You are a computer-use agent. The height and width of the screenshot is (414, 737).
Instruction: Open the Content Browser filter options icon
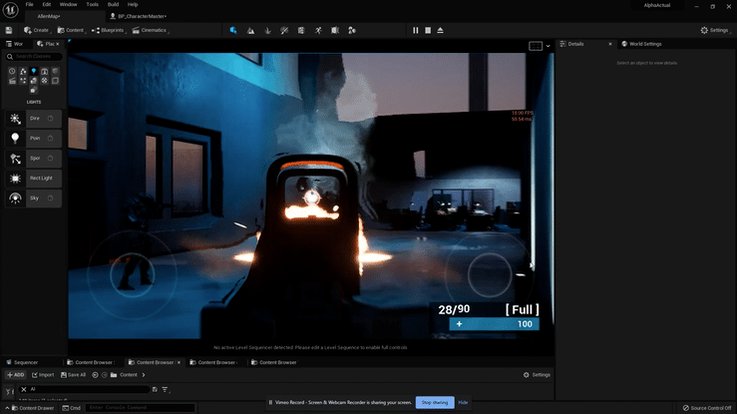(x=165, y=390)
